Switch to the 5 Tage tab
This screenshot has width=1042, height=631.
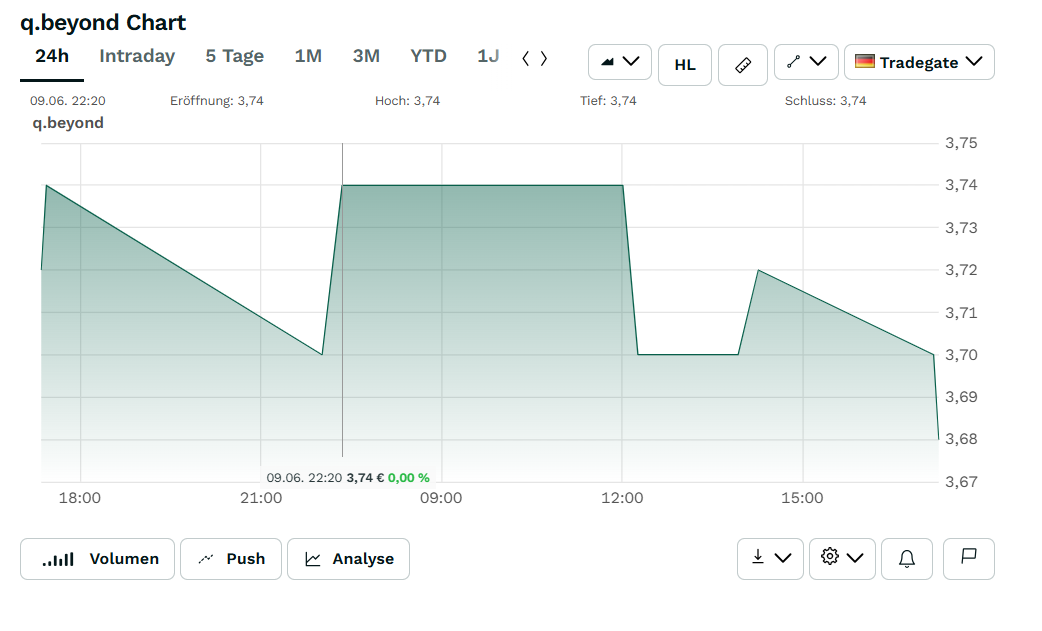pos(235,56)
